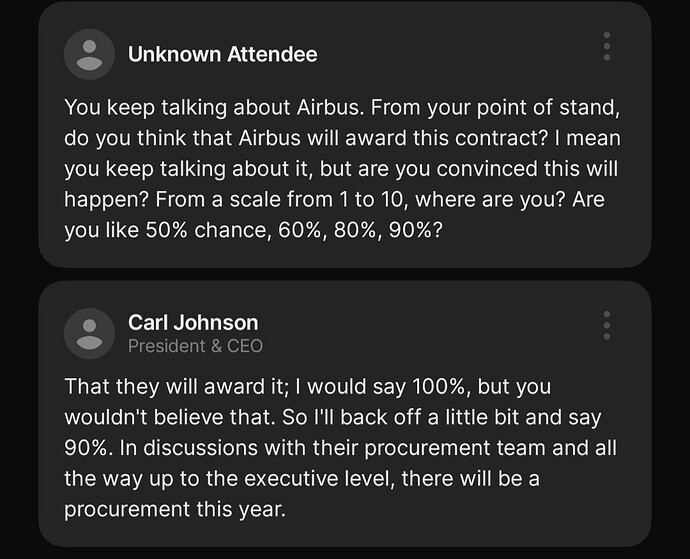Viewport: 690px width, 559px height.
Task: Click Carl Johnson's profile avatar
Action: [89, 333]
